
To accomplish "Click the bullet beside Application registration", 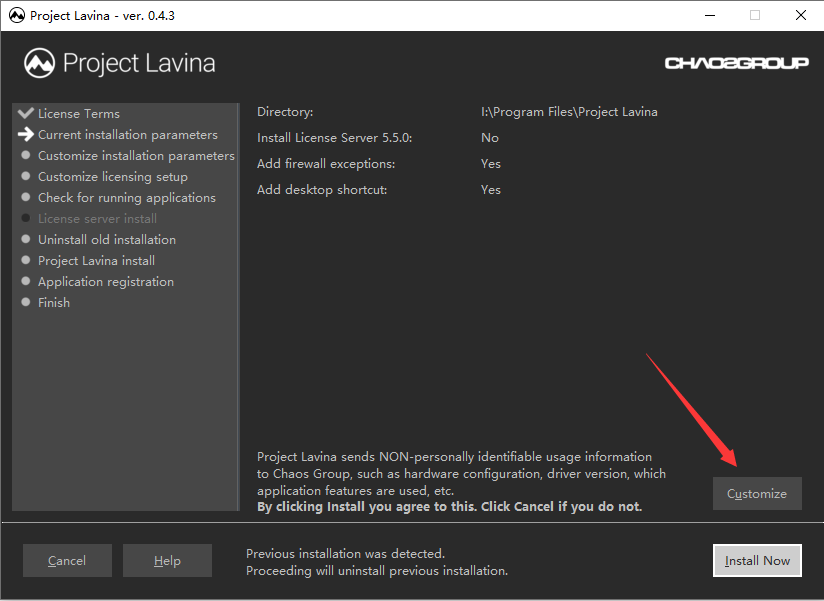I will point(26,281).
